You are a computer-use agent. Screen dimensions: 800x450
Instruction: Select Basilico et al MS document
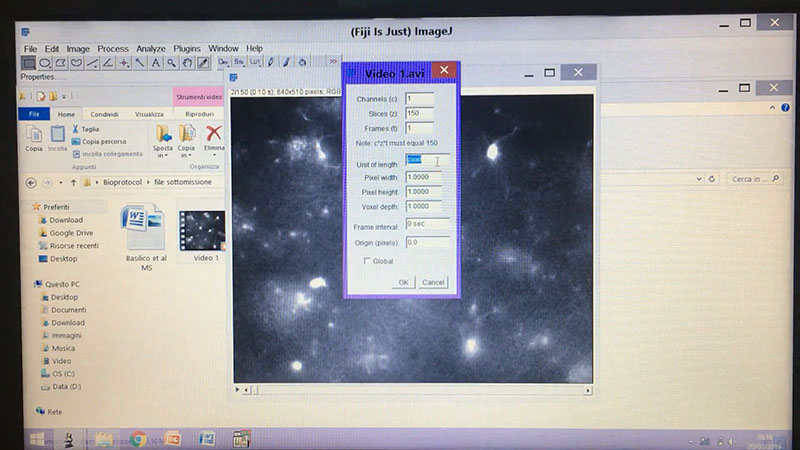(146, 238)
